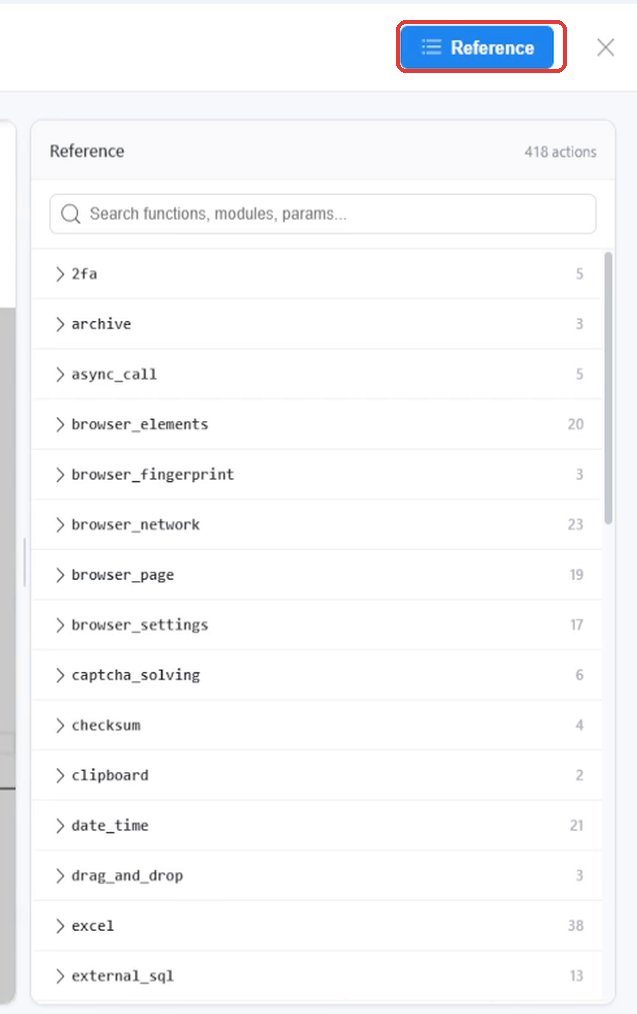
Task: Expand the excel module chevron
Action: pos(60,925)
